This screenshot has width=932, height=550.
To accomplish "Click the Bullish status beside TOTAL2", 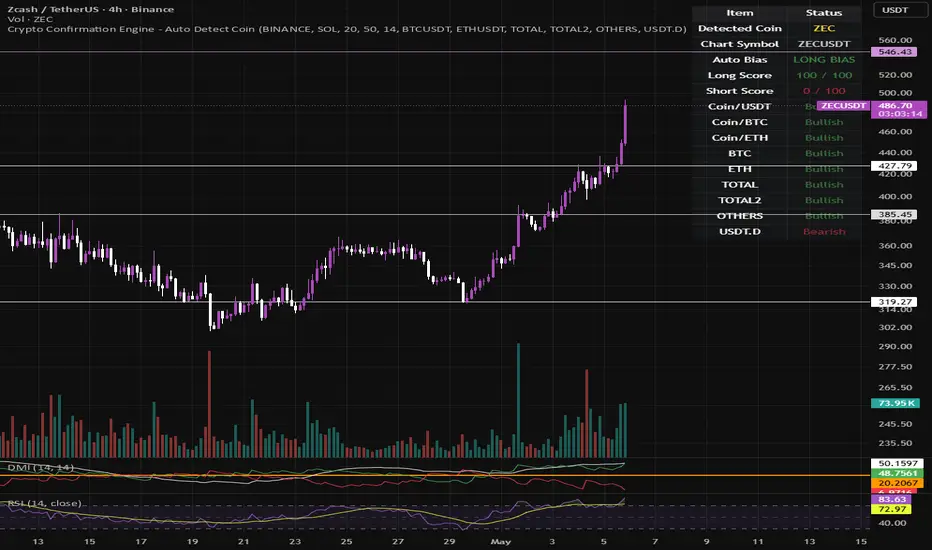I will point(824,200).
